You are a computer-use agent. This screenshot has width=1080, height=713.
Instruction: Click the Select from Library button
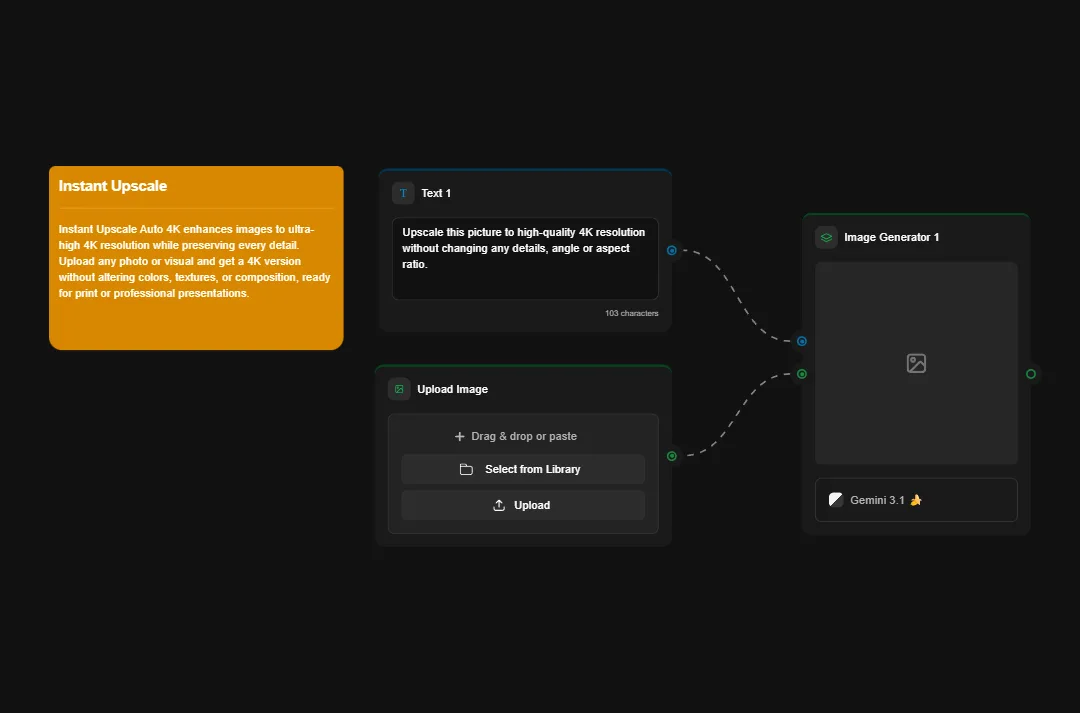click(x=523, y=469)
